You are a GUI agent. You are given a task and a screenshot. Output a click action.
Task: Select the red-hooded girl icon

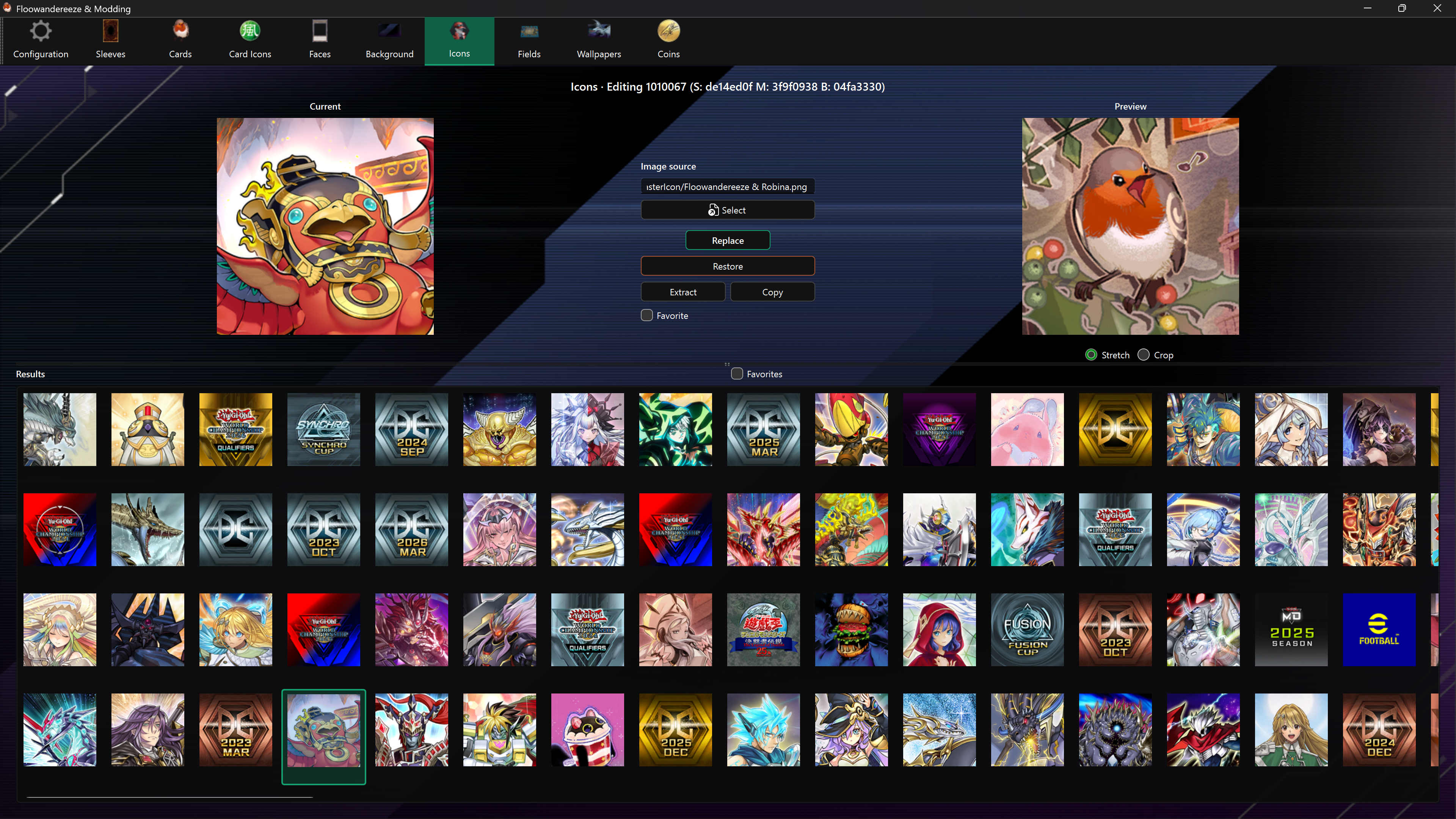tap(940, 630)
